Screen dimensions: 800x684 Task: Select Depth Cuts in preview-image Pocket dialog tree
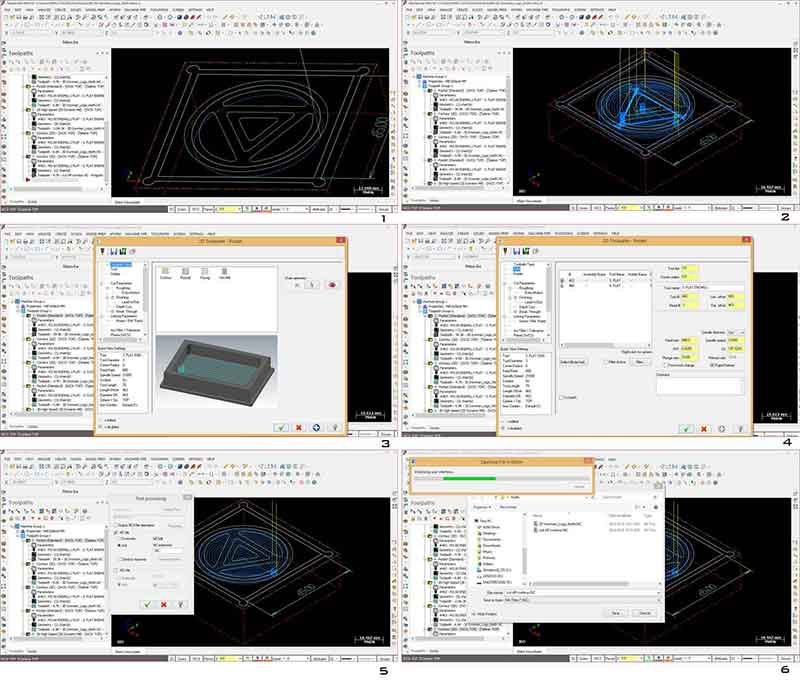[123, 307]
